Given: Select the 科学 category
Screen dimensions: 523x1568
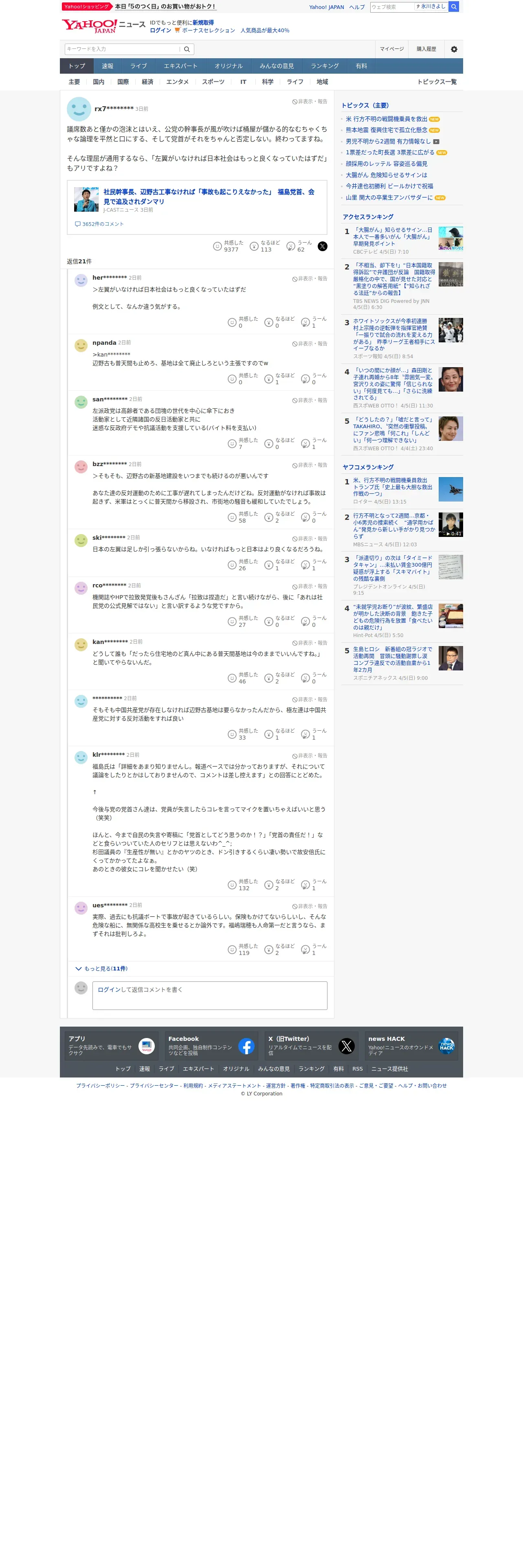Looking at the screenshot, I should (x=268, y=81).
